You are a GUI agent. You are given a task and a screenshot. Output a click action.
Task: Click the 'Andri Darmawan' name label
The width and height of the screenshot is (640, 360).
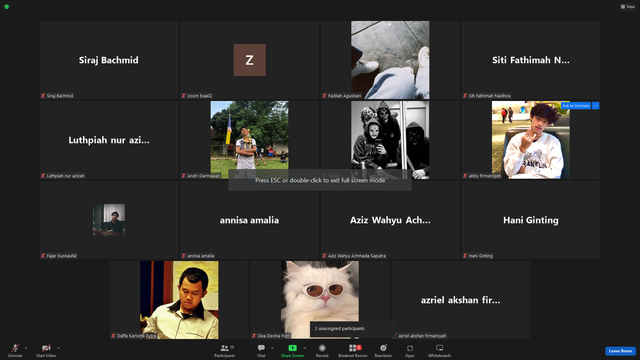pos(204,176)
